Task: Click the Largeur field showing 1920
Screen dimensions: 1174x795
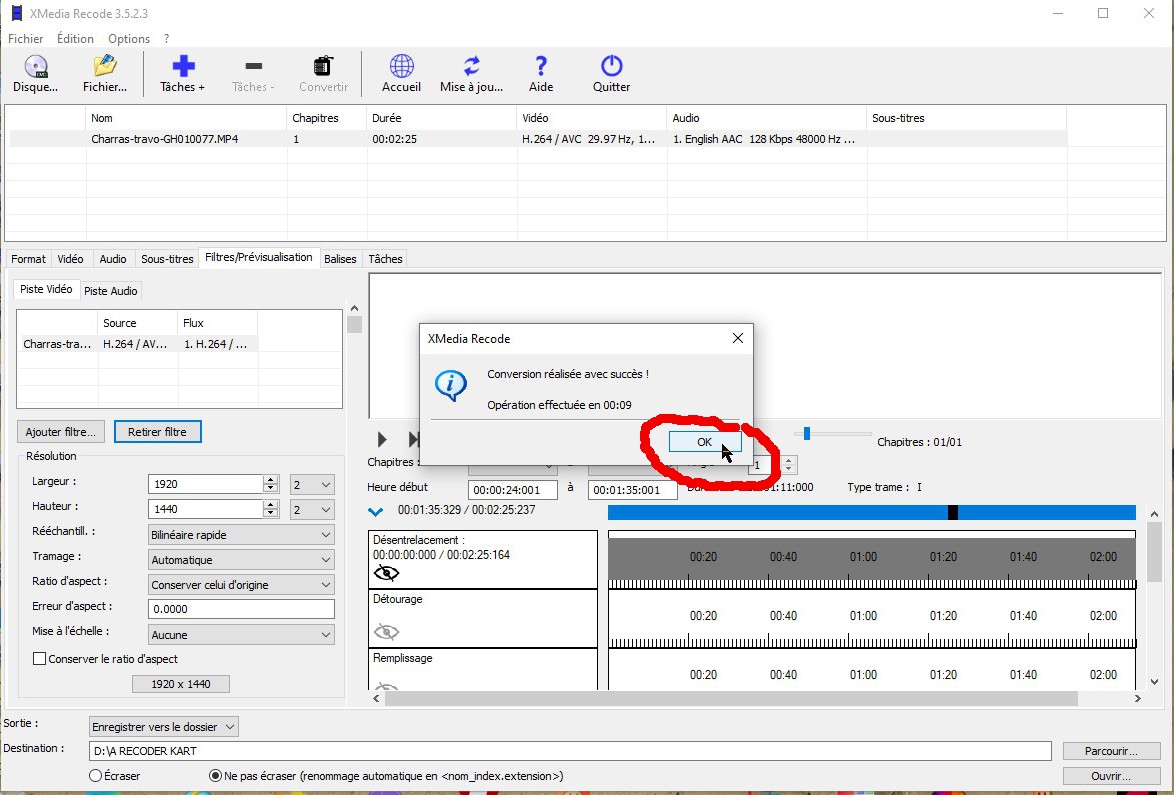Action: pos(206,484)
